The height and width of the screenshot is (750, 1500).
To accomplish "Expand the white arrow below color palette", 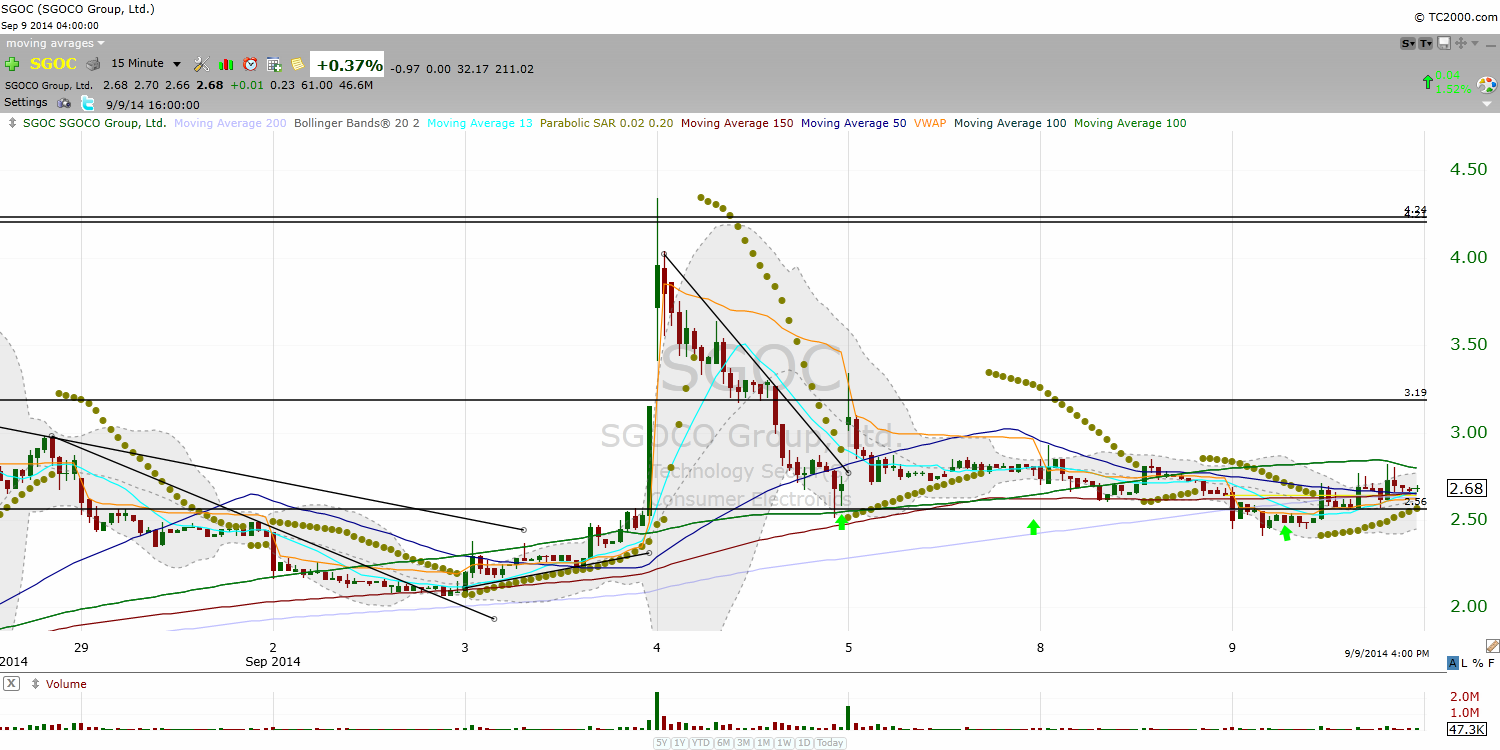I will [1487, 104].
